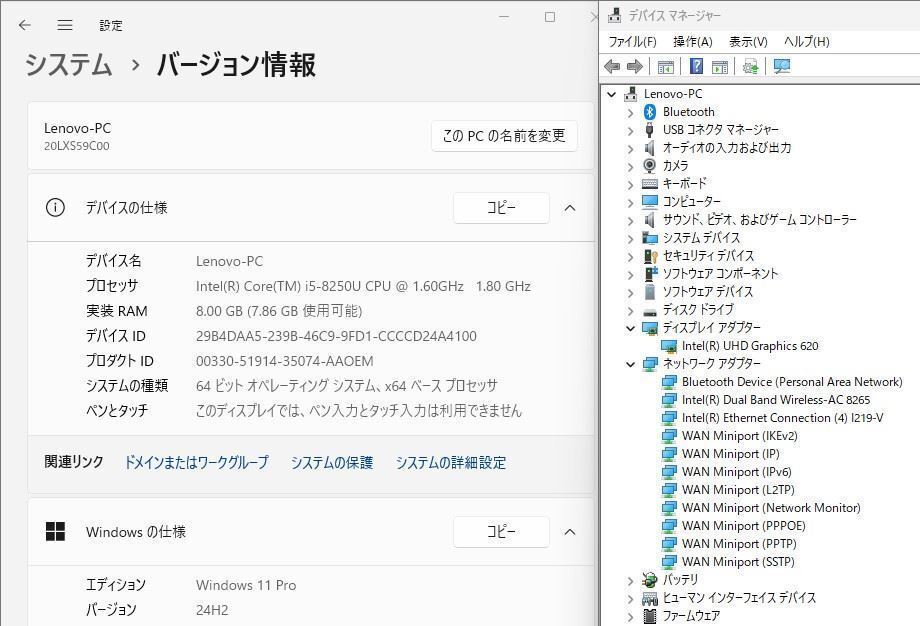Viewport: 920px width, 626px height.
Task: Click the Properties icon on the toolbar
Action: pyautogui.click(x=719, y=66)
